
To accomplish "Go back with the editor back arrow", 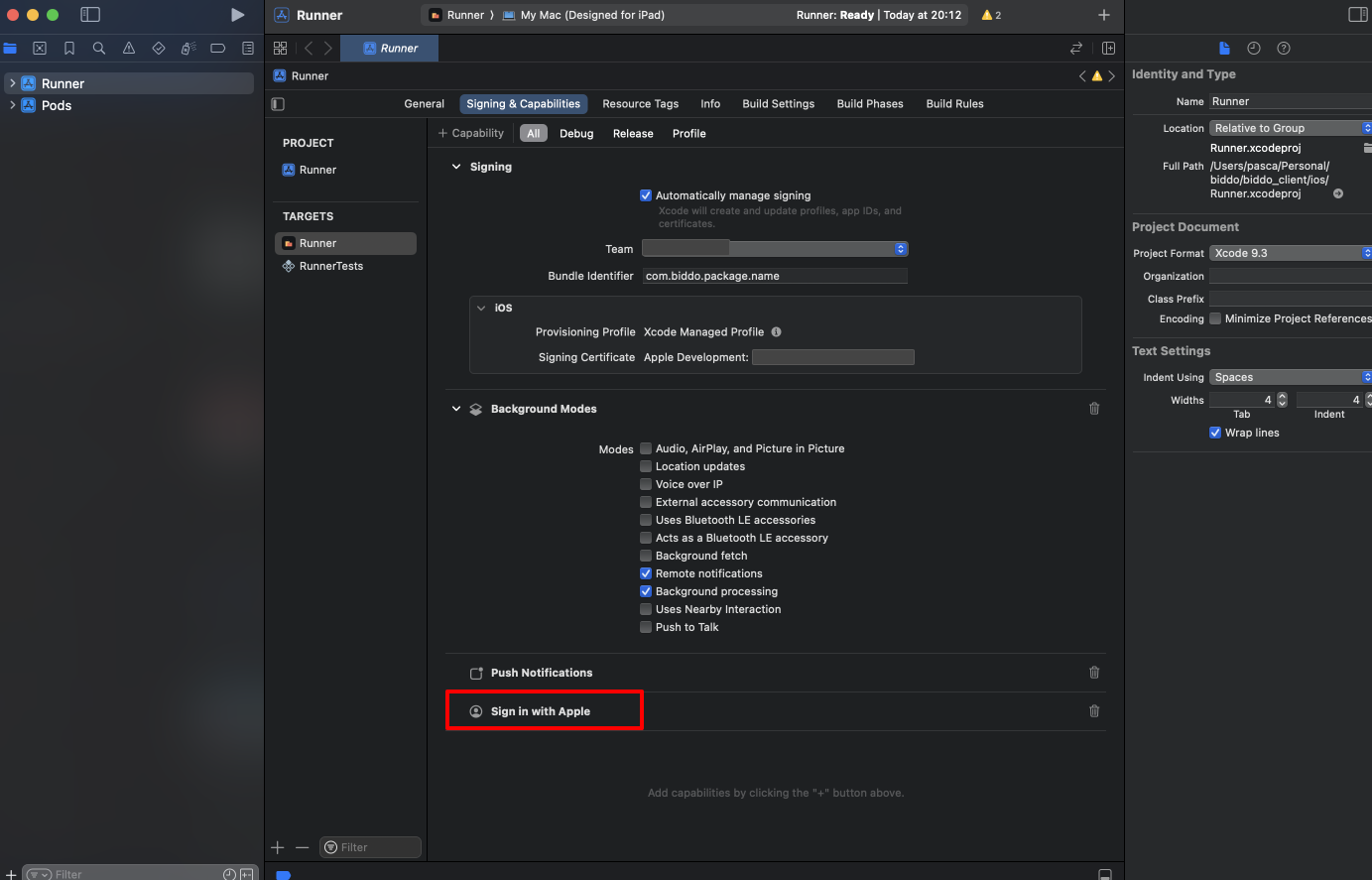I will [309, 49].
